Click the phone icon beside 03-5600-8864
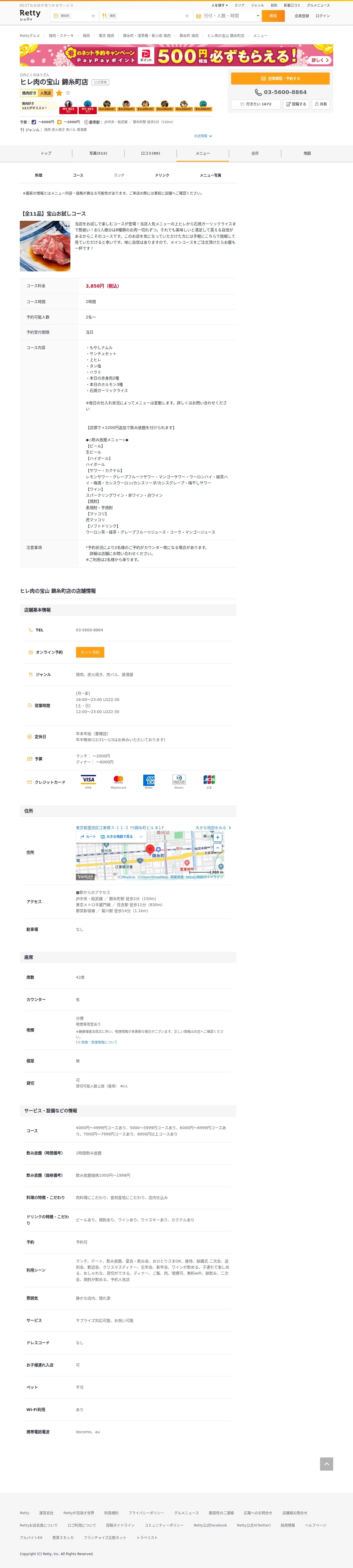Screen dimensions: 353x1568 [258, 92]
